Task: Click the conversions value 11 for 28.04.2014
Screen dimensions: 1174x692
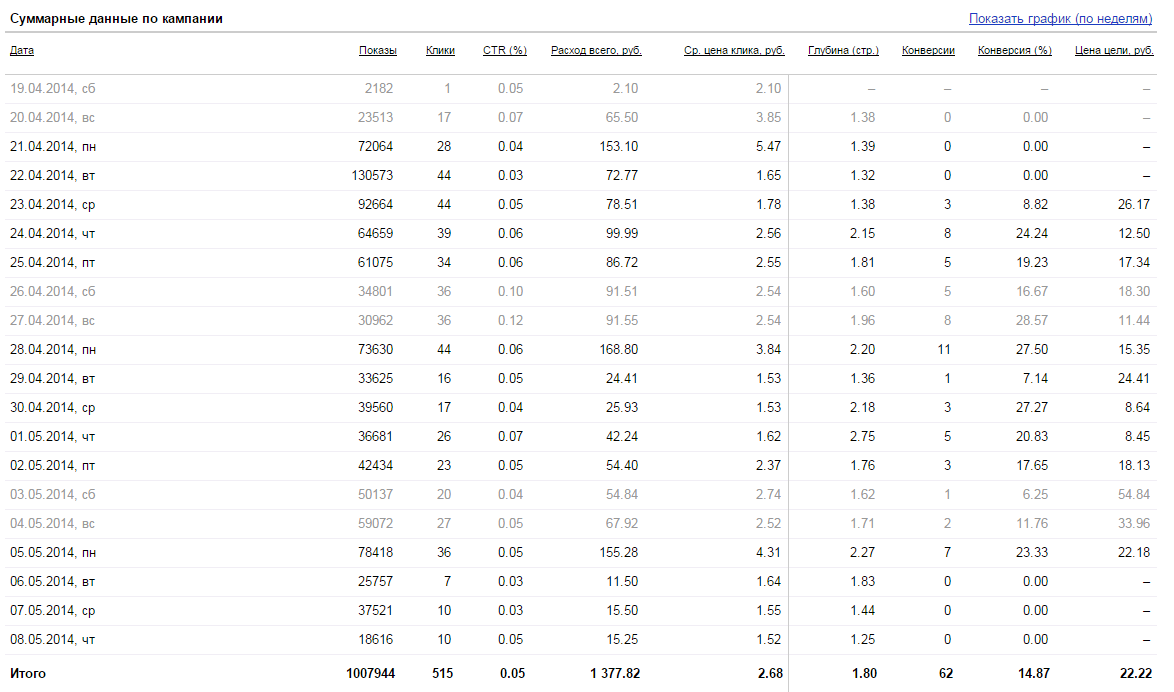Action: pos(946,350)
